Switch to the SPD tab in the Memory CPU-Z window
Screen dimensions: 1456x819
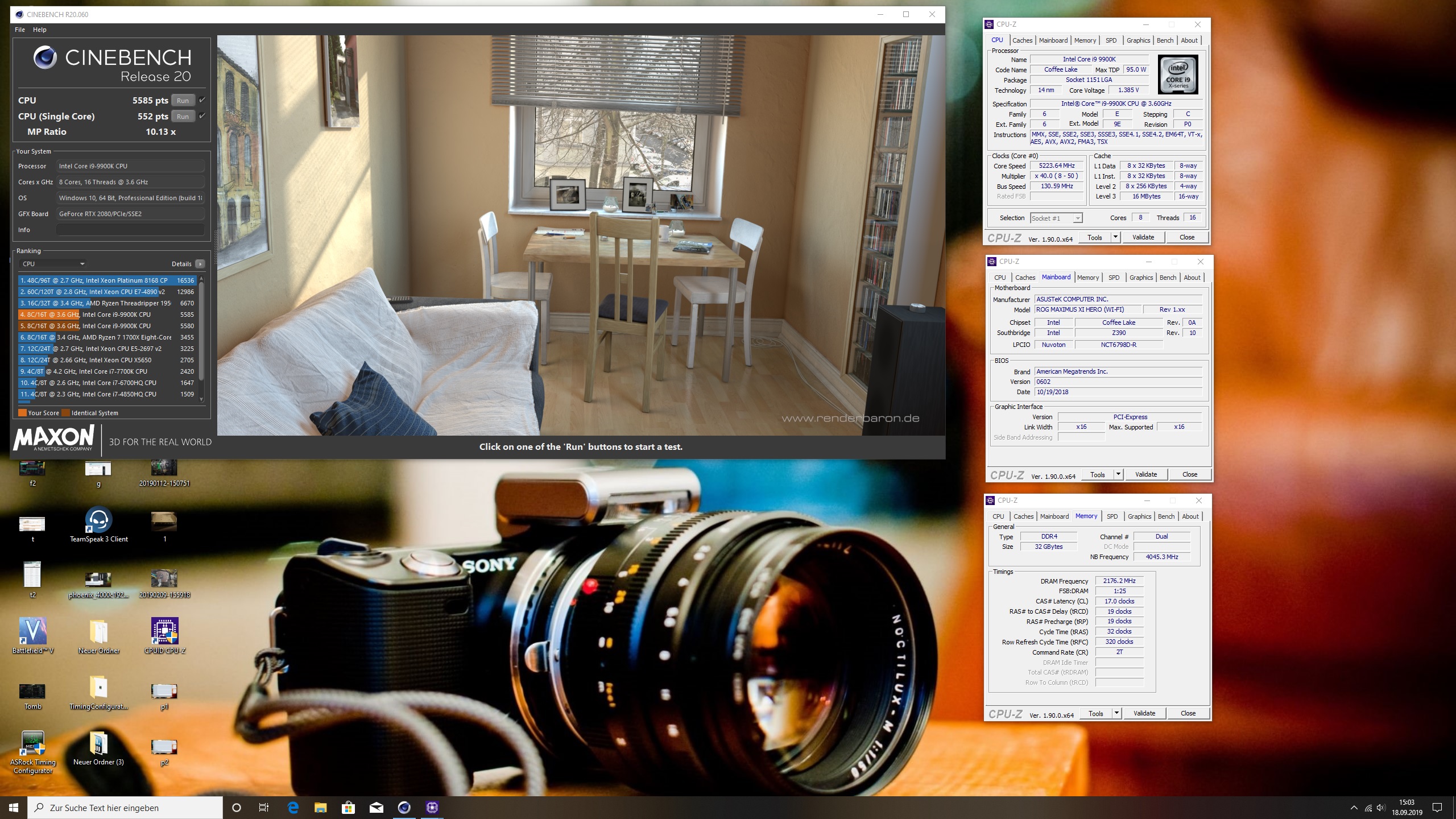click(x=1112, y=516)
